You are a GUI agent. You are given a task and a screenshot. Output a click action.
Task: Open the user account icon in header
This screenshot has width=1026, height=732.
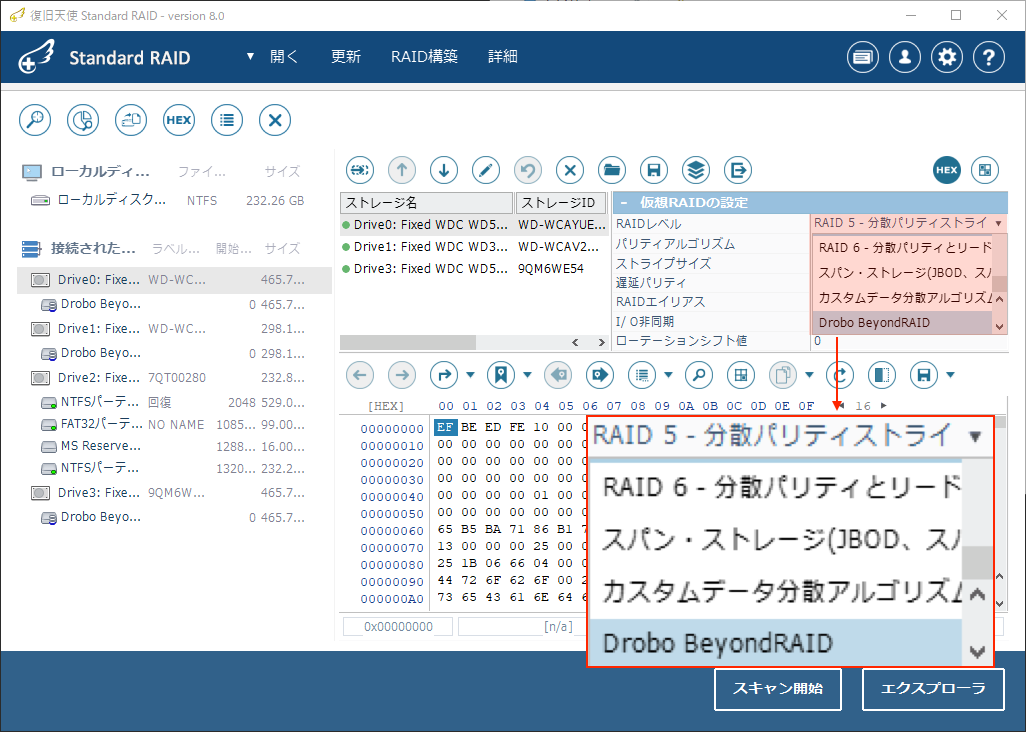(x=905, y=58)
